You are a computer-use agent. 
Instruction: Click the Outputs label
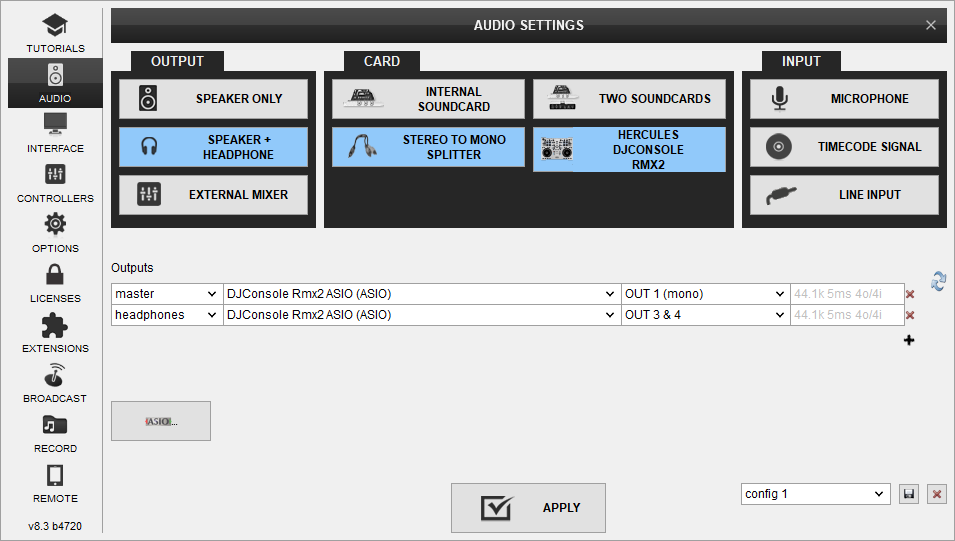coord(132,268)
